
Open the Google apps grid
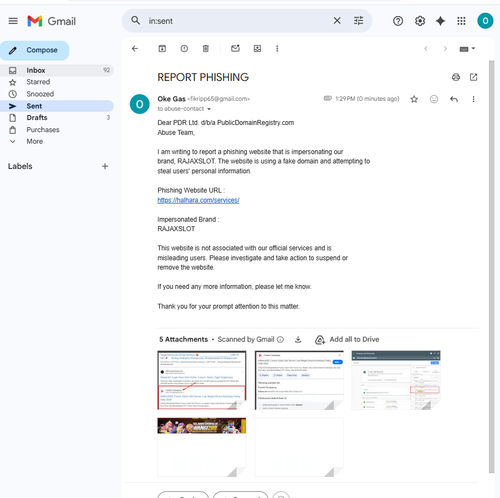pos(461,21)
